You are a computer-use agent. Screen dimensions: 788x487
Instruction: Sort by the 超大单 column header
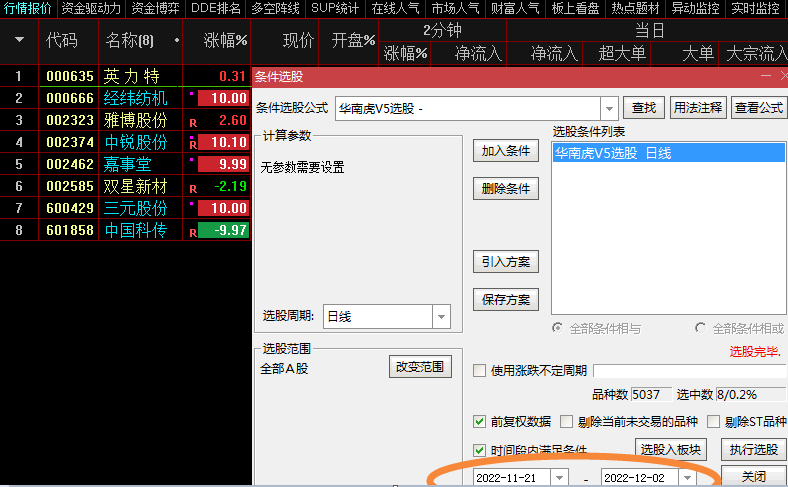click(622, 53)
